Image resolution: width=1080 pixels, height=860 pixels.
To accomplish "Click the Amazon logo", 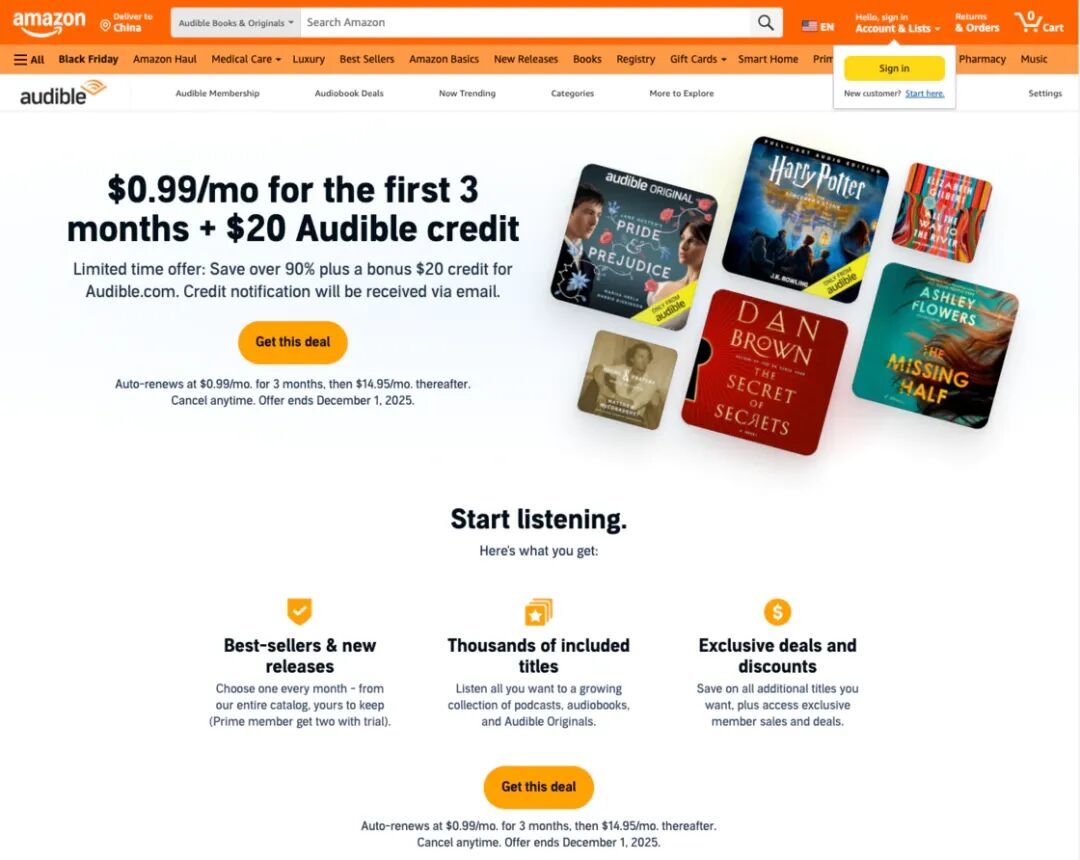I will click(49, 23).
